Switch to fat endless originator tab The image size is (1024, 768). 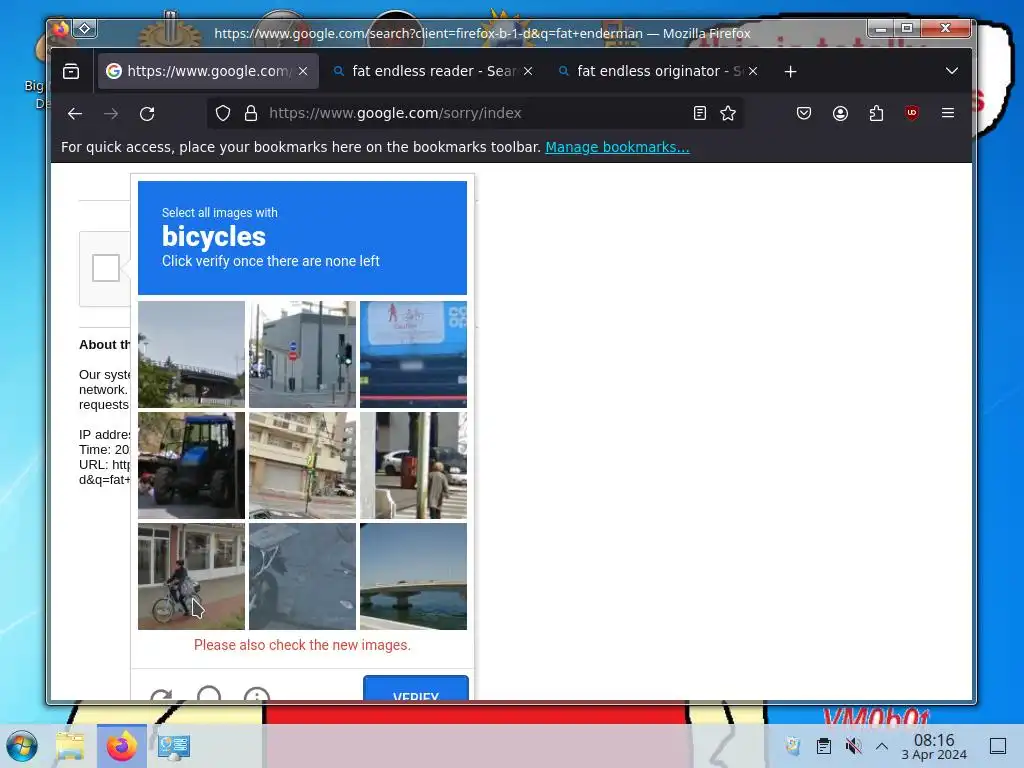click(657, 71)
